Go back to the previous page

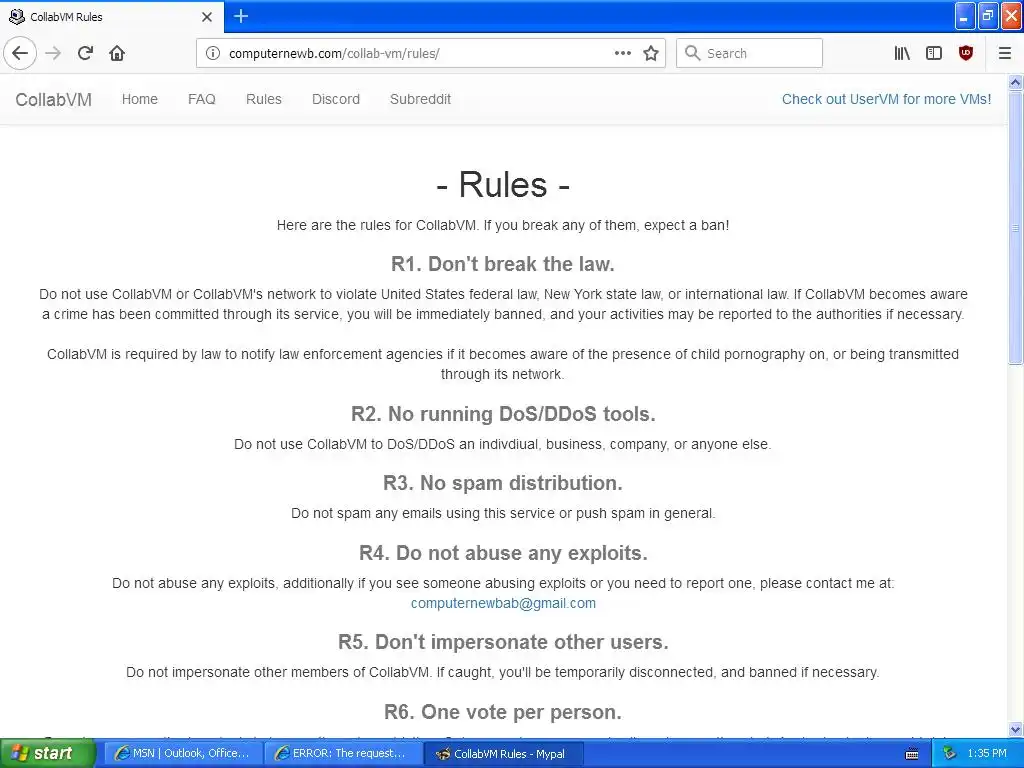click(x=20, y=54)
